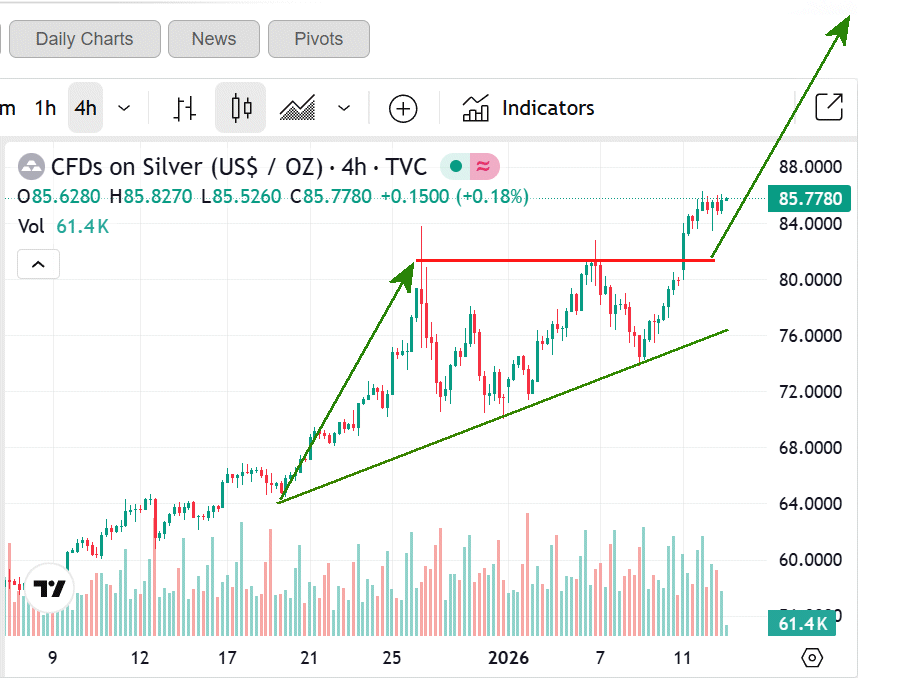Viewport: 902px width, 679px height.
Task: Toggle the pink approximate data badge
Action: (484, 166)
